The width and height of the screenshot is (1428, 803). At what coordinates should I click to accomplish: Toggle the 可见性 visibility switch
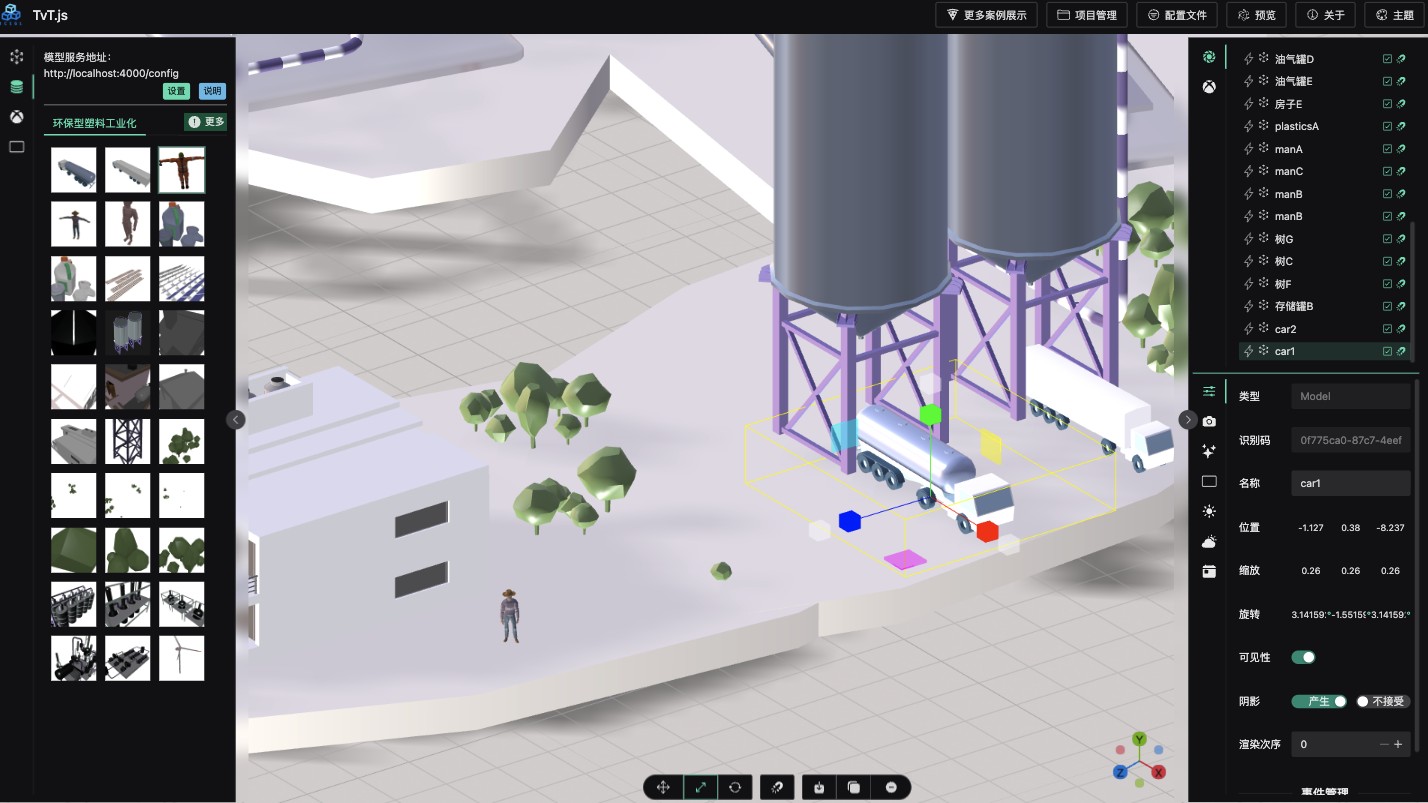click(x=1303, y=657)
